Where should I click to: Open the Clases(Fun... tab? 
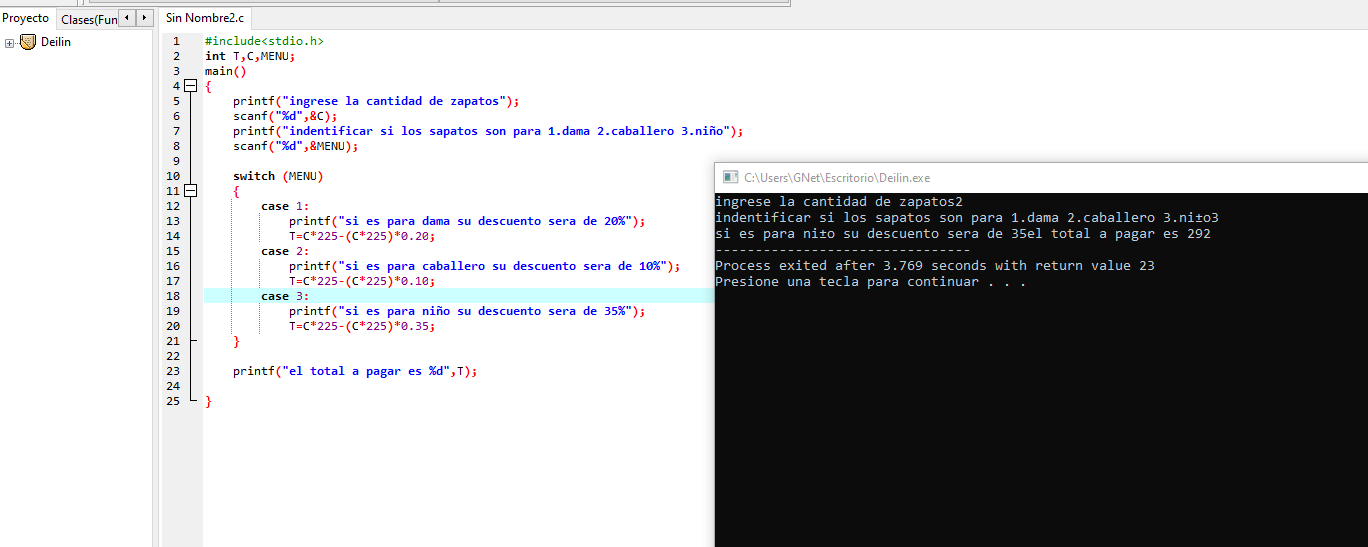coord(86,19)
